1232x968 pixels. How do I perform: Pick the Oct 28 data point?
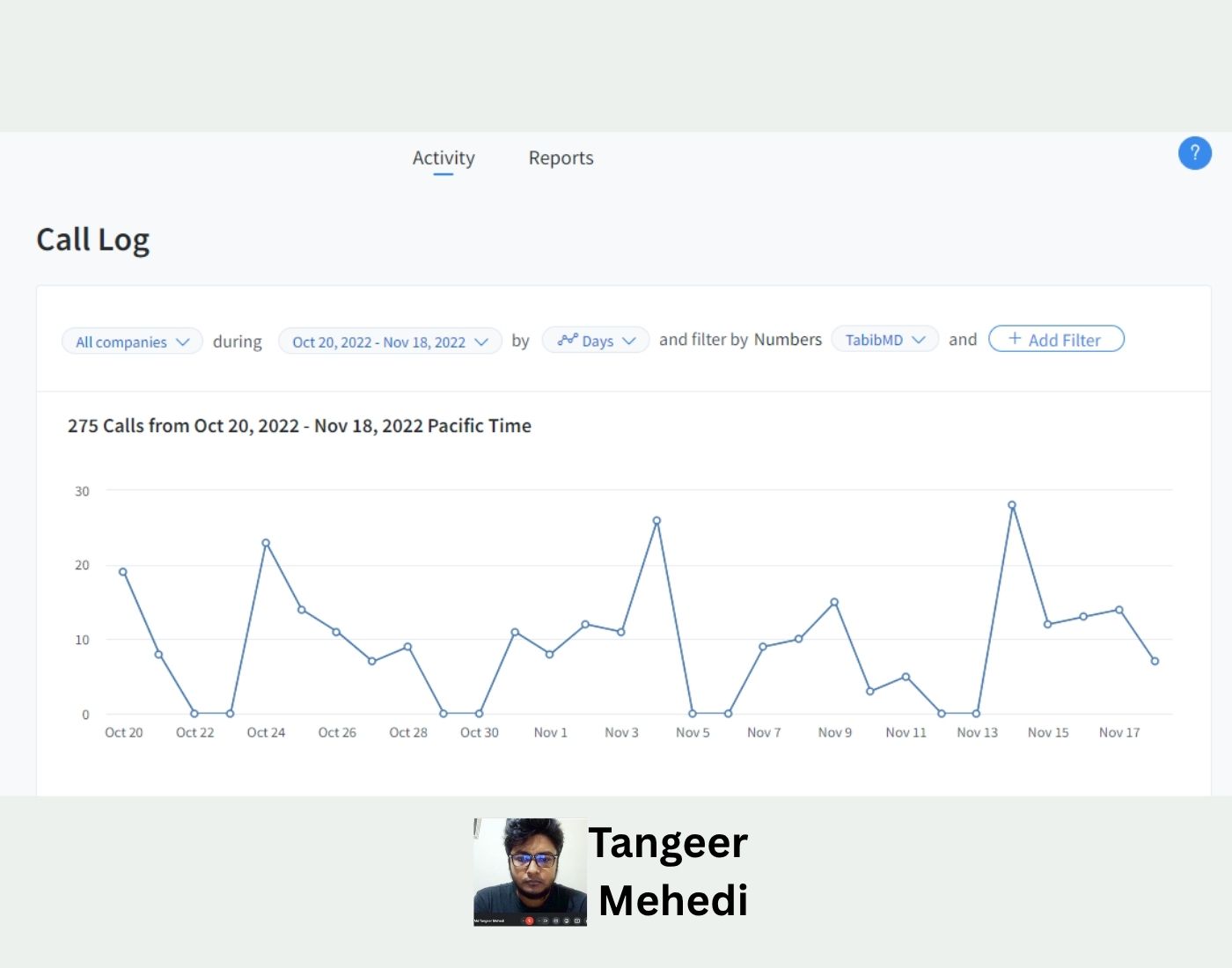(407, 647)
